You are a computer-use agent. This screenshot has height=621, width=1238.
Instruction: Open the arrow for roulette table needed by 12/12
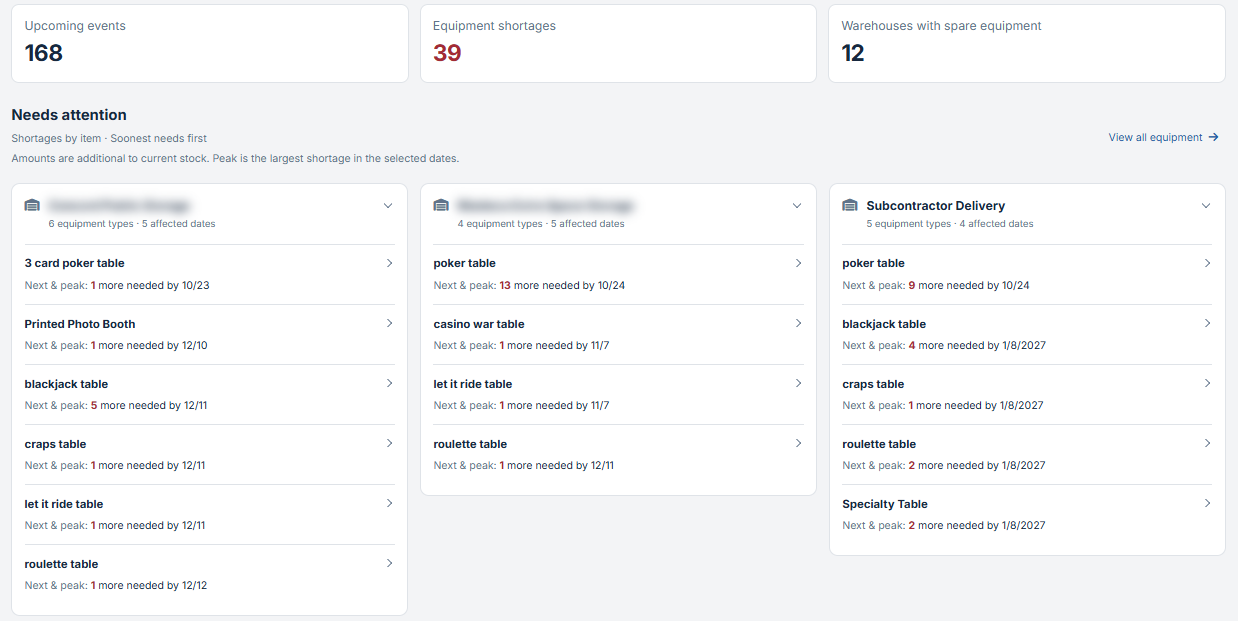pos(389,563)
